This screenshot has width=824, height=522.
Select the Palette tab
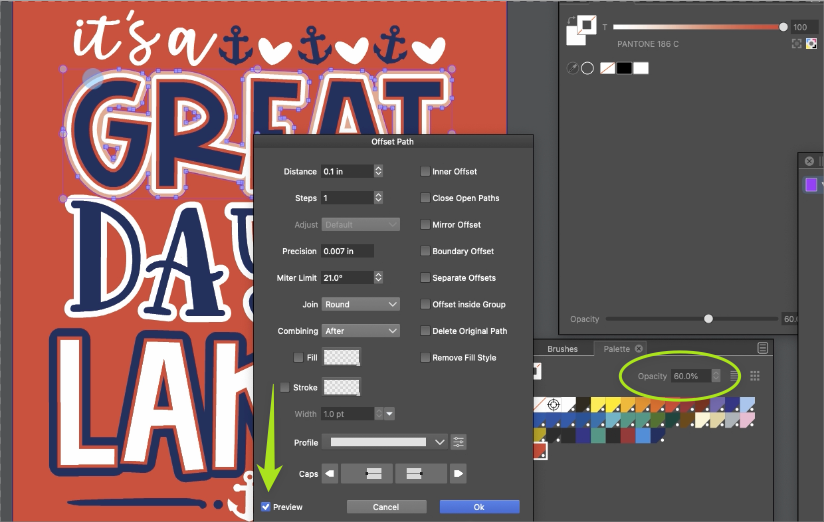tap(616, 349)
